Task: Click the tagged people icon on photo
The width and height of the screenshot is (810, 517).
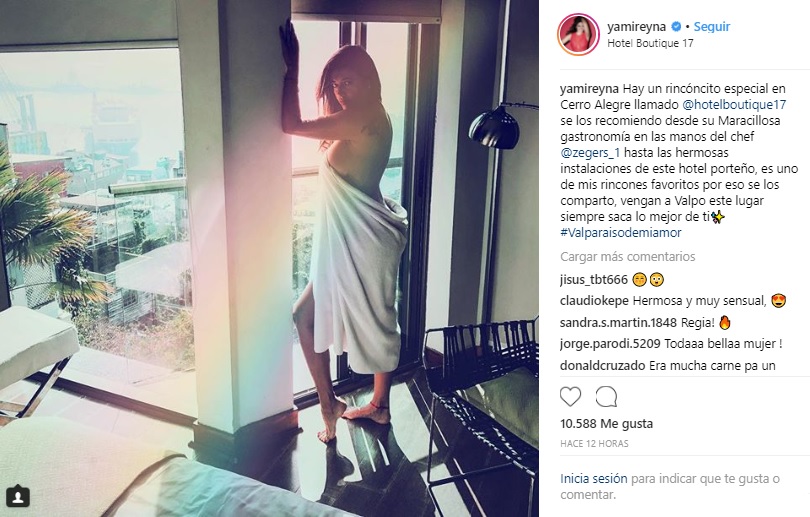Action: coord(18,496)
